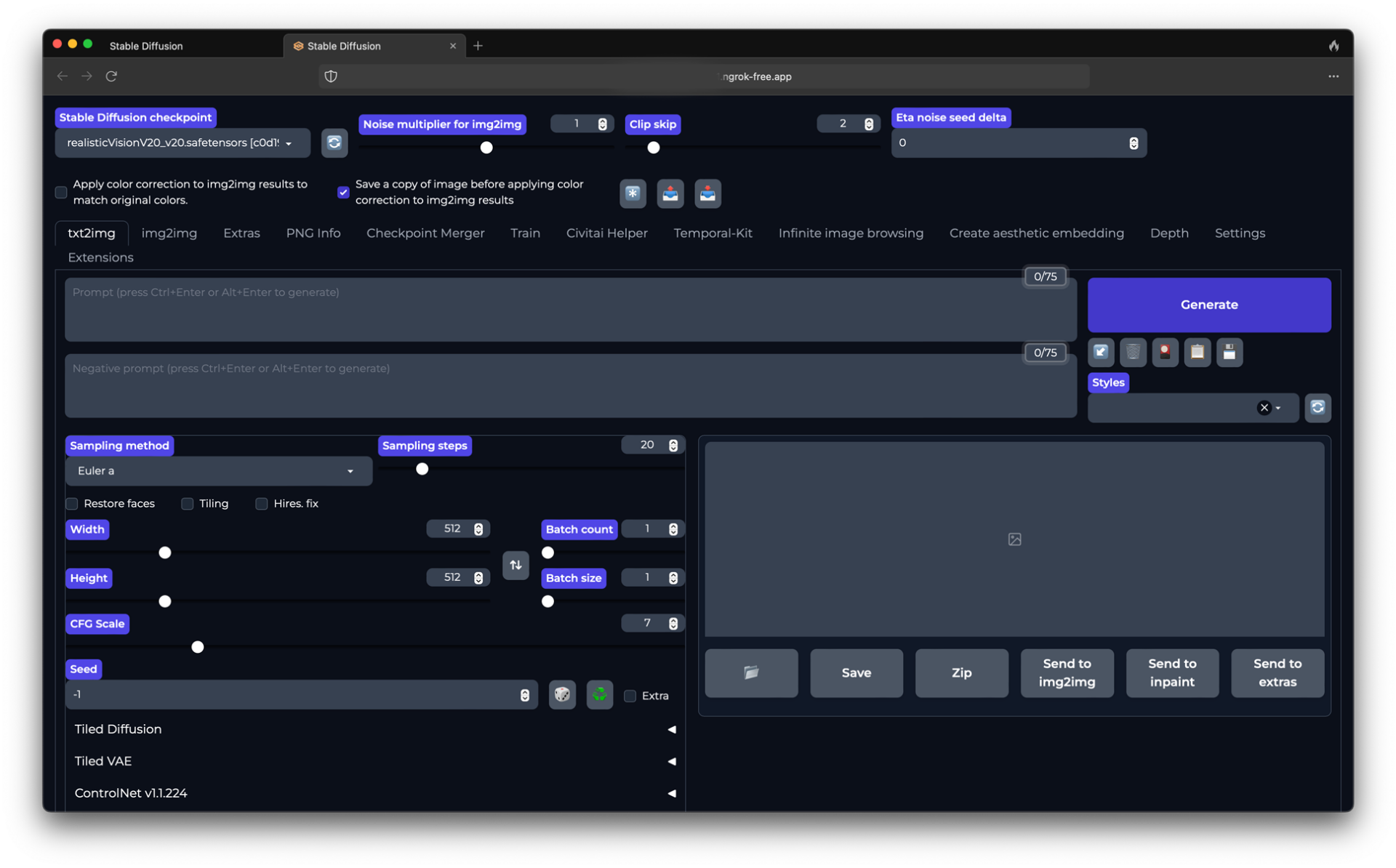Adjust the Sampling steps slider handle

pos(422,469)
